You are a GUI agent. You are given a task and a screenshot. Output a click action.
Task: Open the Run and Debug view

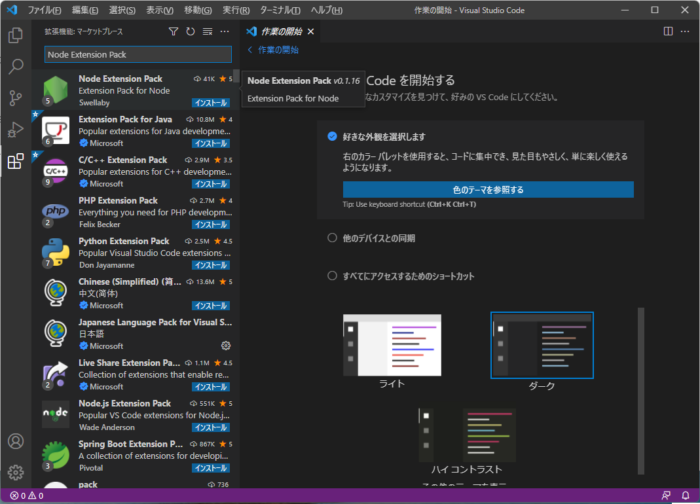[15, 129]
